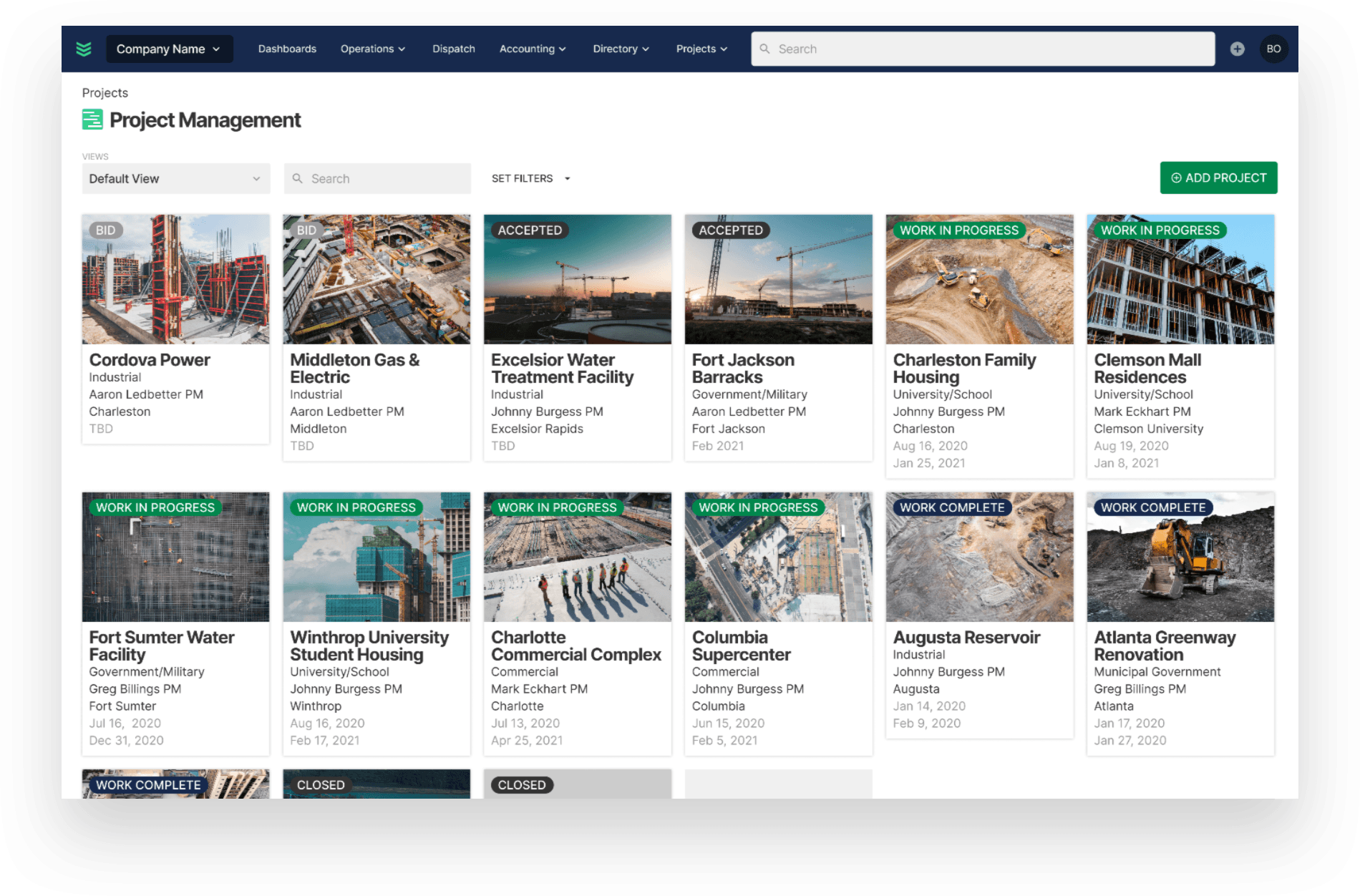Click the Fort Jackson Barracks title
The height and width of the screenshot is (896, 1360).
tap(743, 369)
